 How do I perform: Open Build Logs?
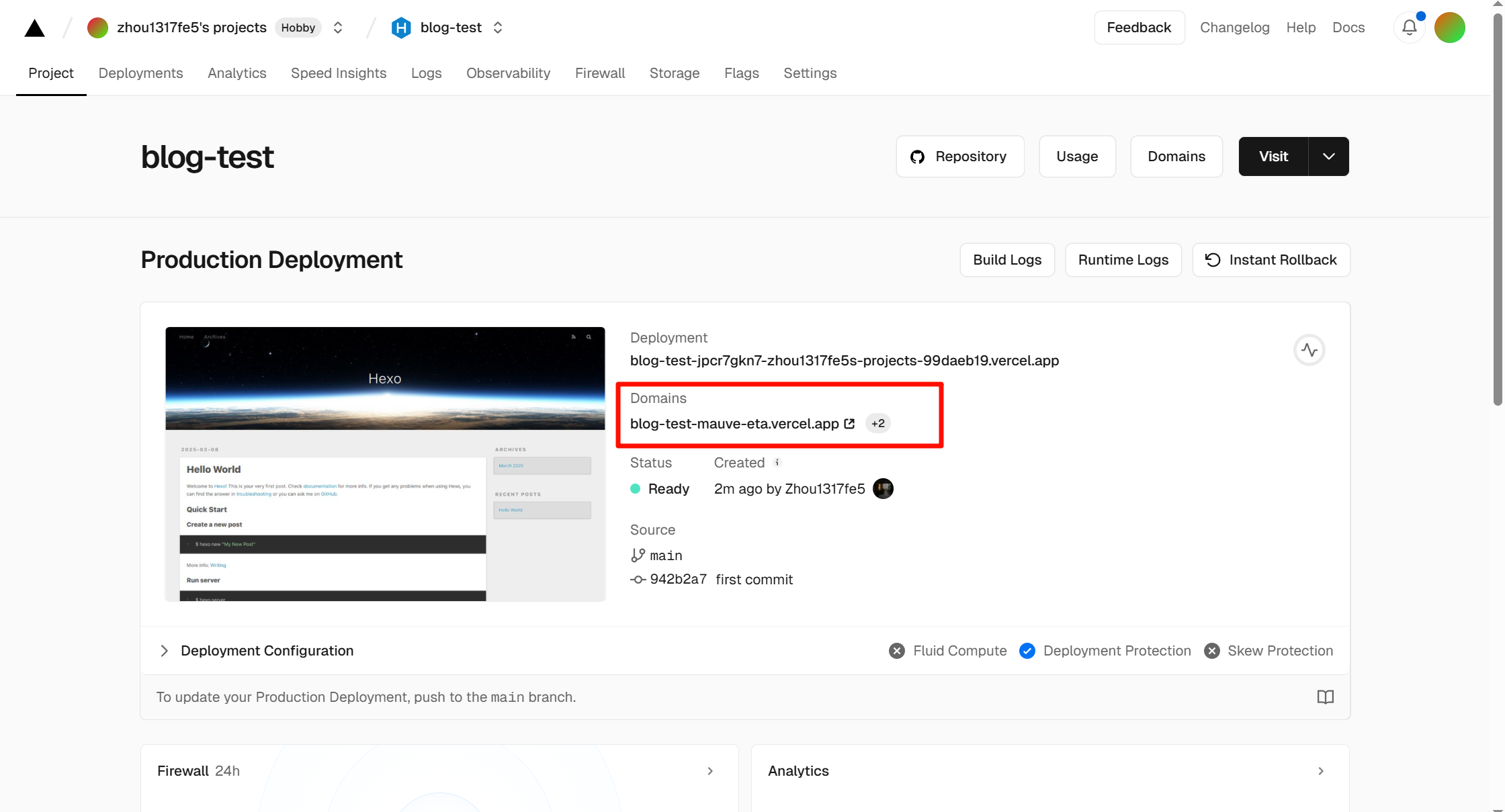1007,260
